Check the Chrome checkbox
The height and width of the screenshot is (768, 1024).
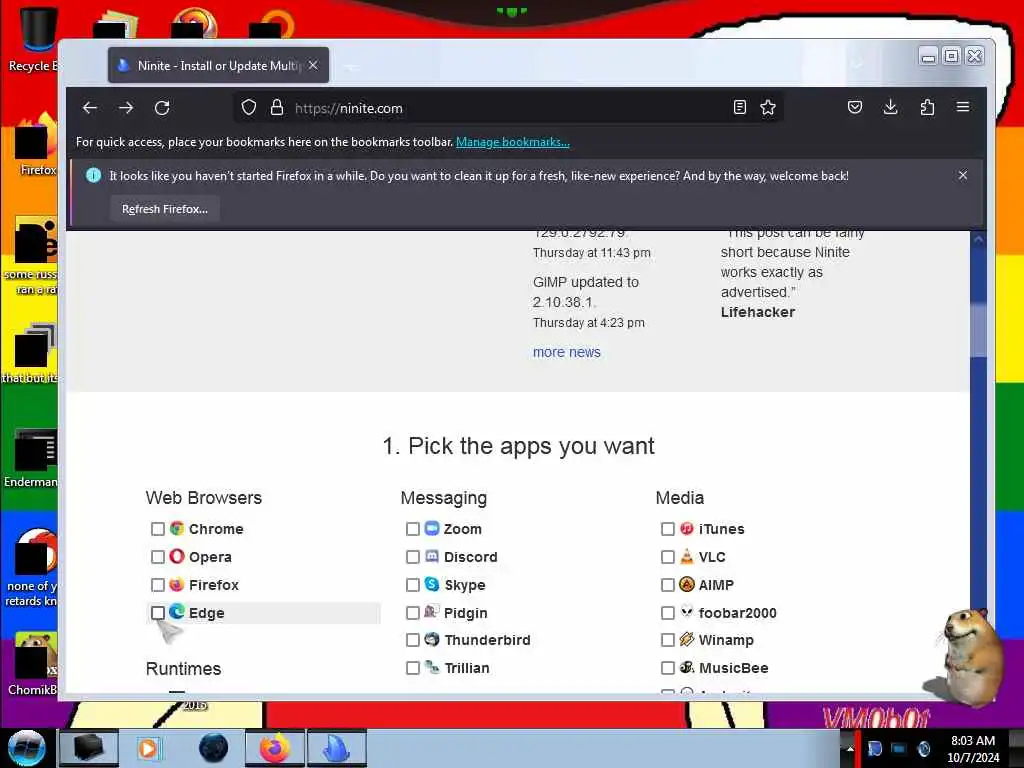click(157, 529)
